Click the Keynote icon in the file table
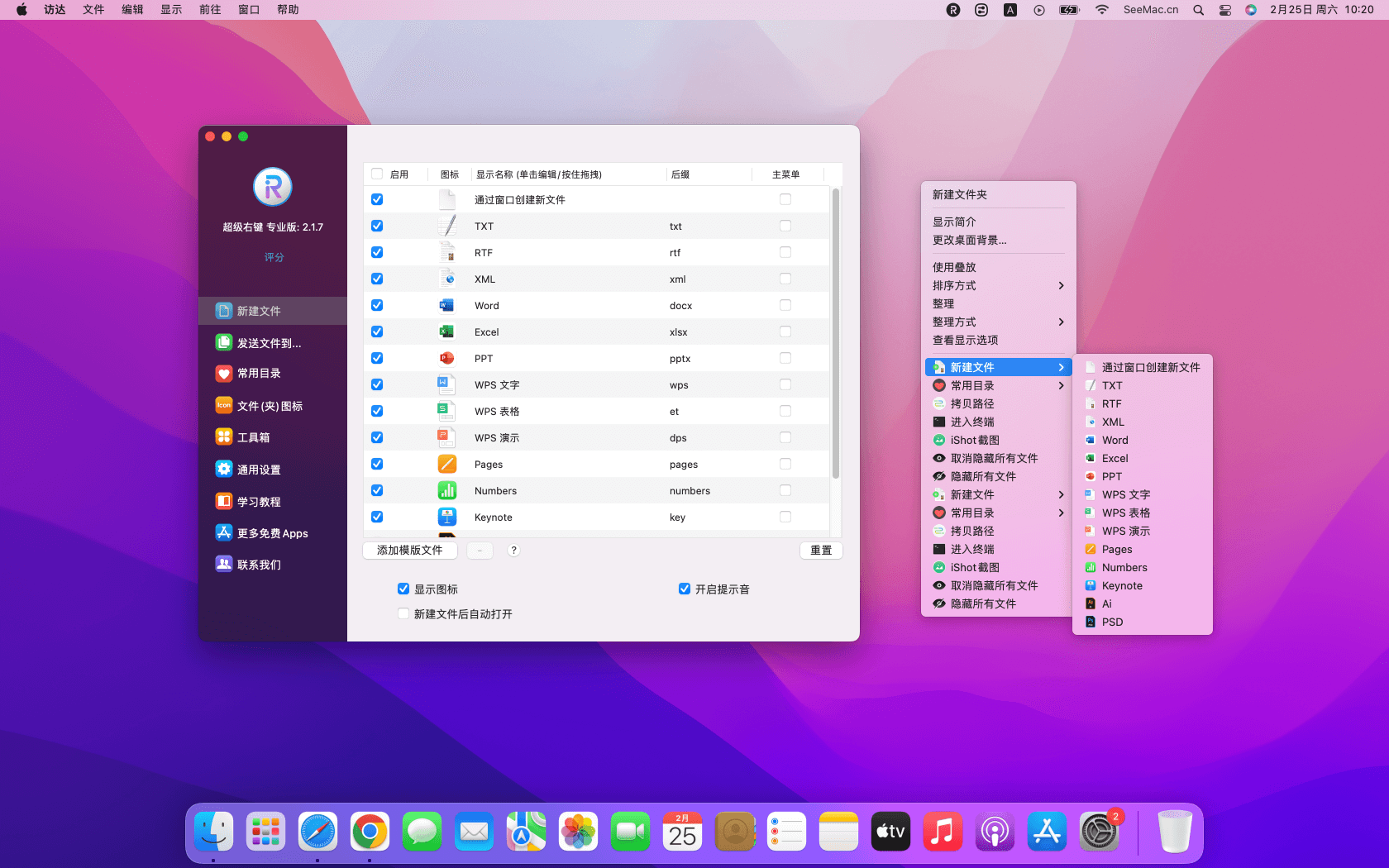The height and width of the screenshot is (868, 1389). point(446,517)
